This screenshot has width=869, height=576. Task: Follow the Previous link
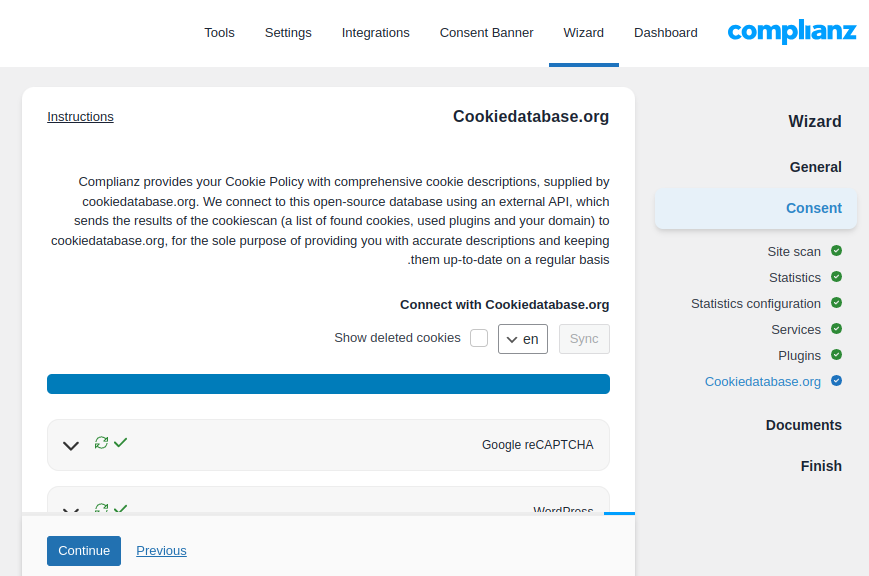coord(161,550)
